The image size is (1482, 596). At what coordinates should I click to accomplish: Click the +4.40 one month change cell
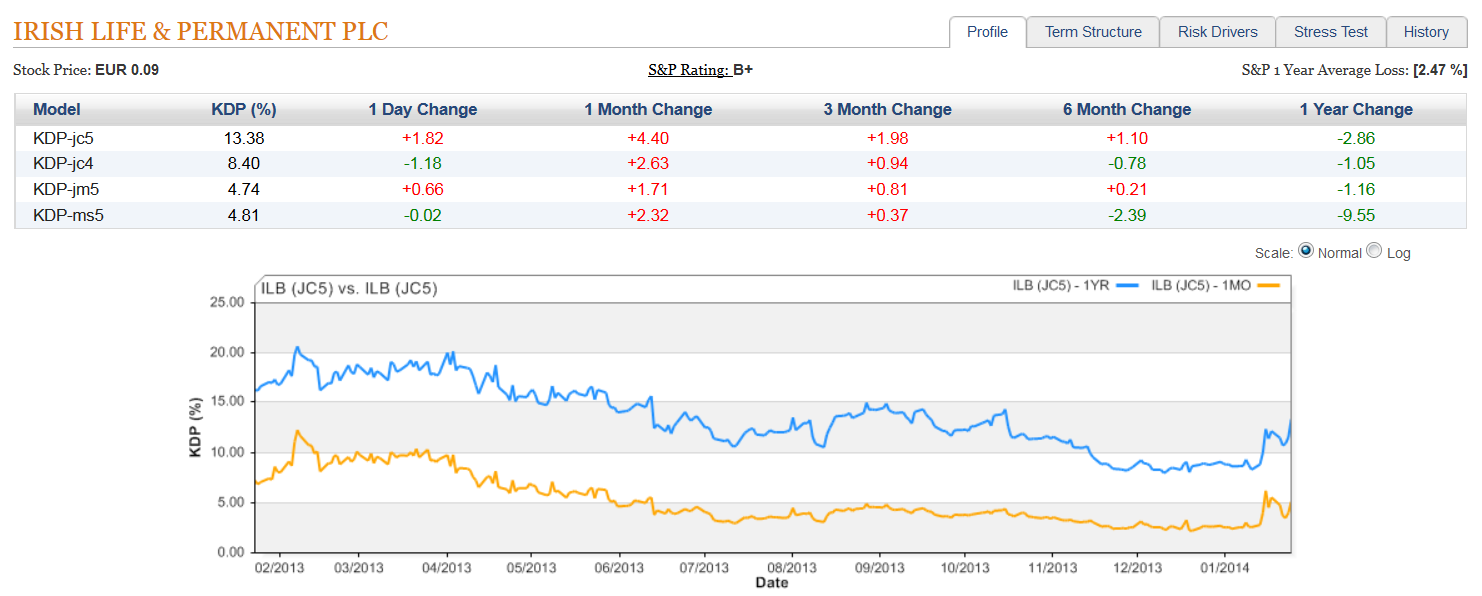click(x=648, y=138)
